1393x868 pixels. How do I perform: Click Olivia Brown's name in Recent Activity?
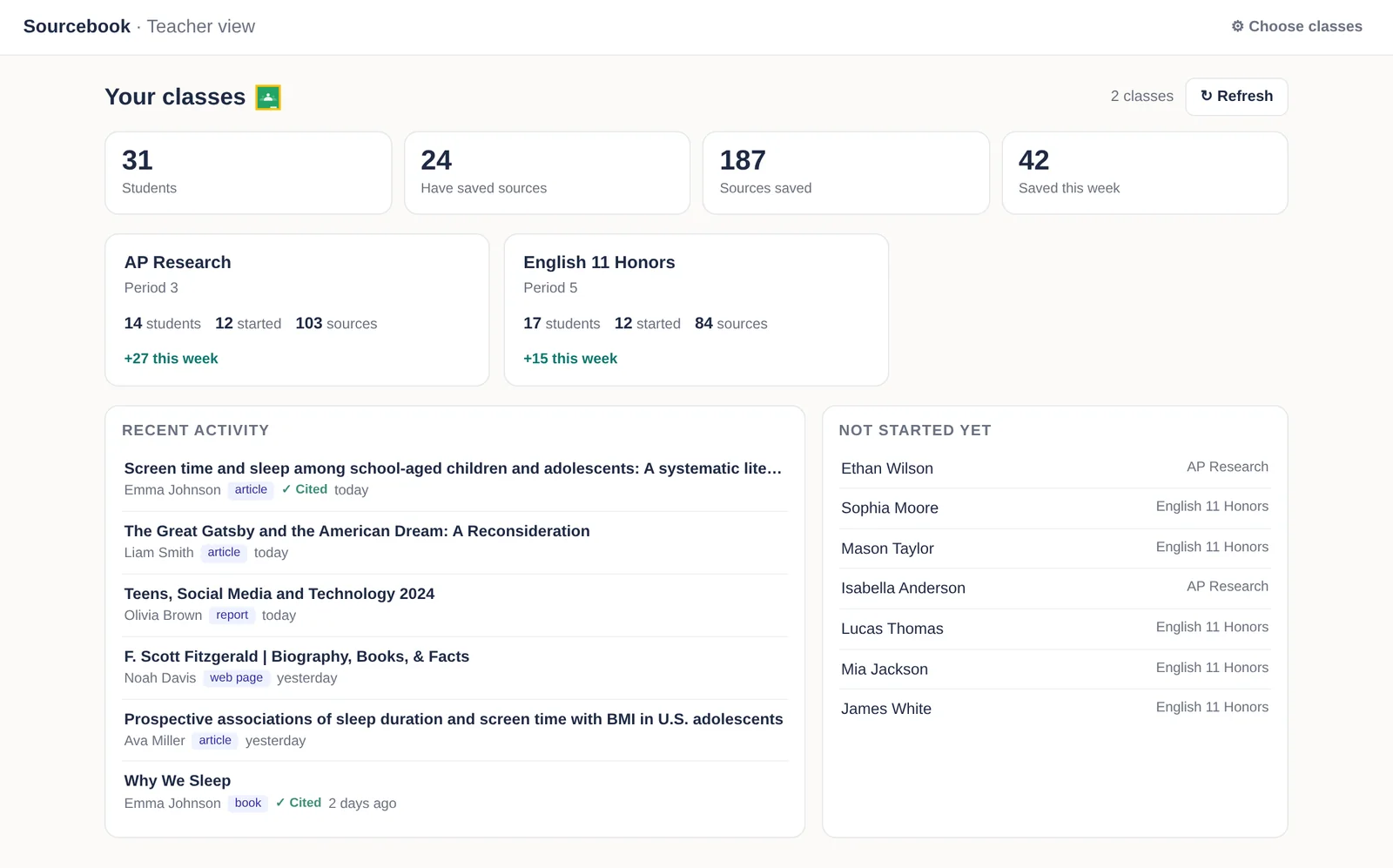point(163,616)
